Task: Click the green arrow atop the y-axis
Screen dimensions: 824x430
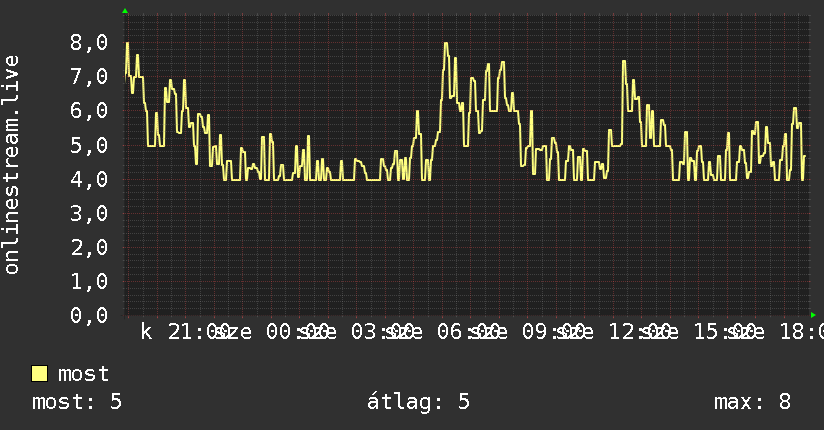Action: click(125, 11)
